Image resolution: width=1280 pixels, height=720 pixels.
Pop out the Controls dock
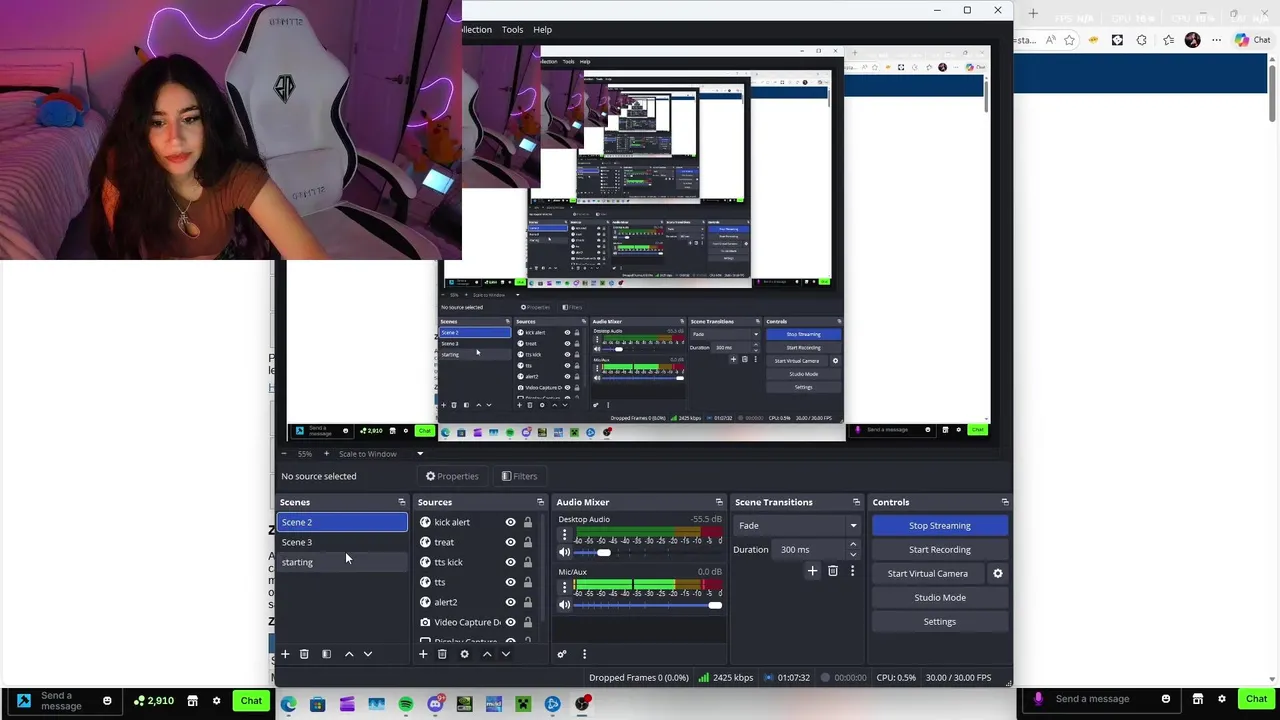pos(1005,502)
